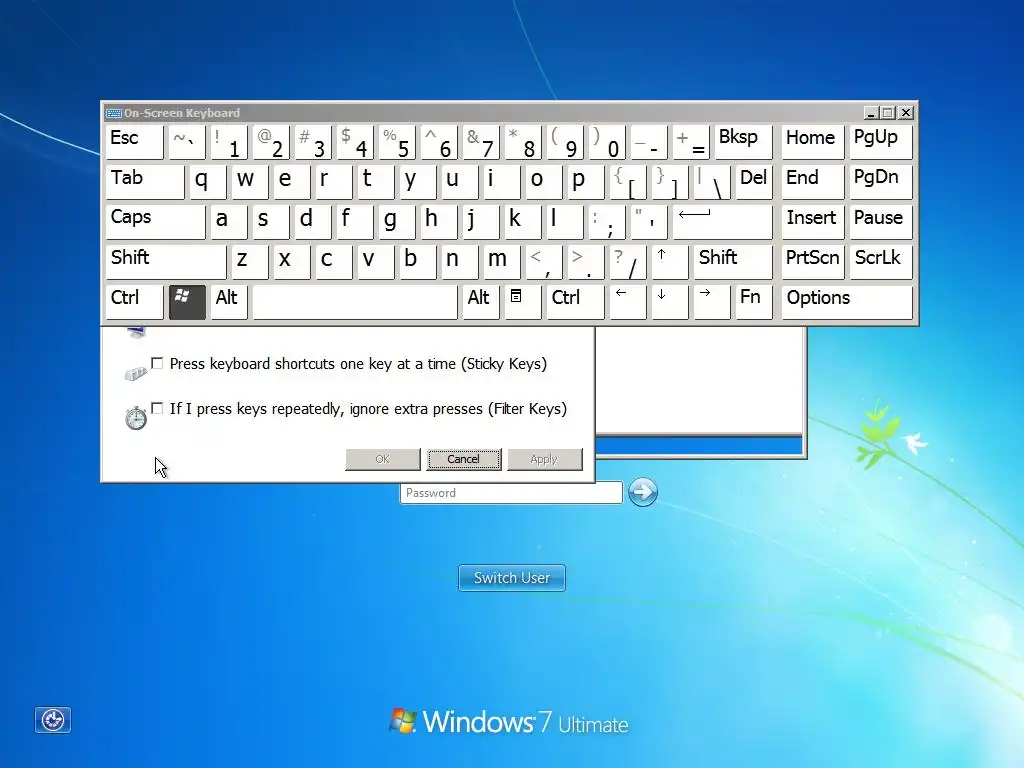Click the right Ctrl key
1024x768 pixels.
(x=575, y=302)
